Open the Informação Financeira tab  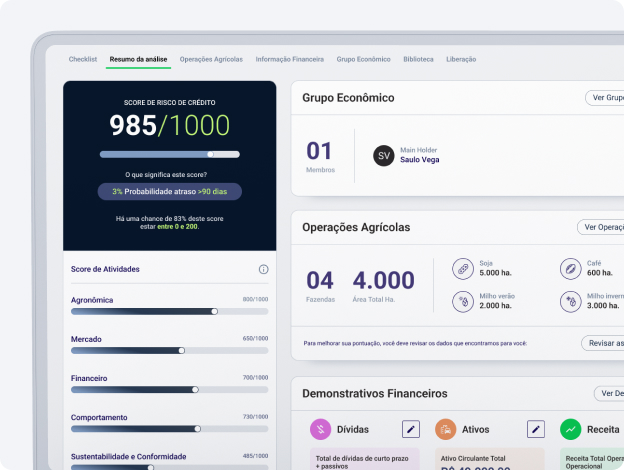coord(290,59)
